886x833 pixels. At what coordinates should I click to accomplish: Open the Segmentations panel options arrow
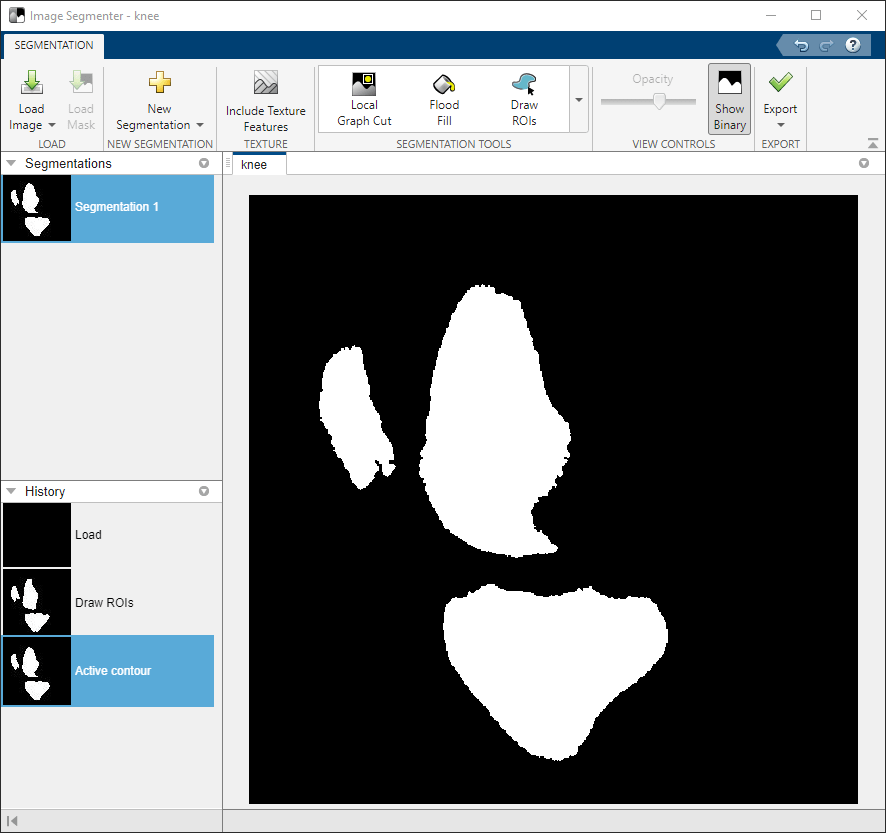204,163
